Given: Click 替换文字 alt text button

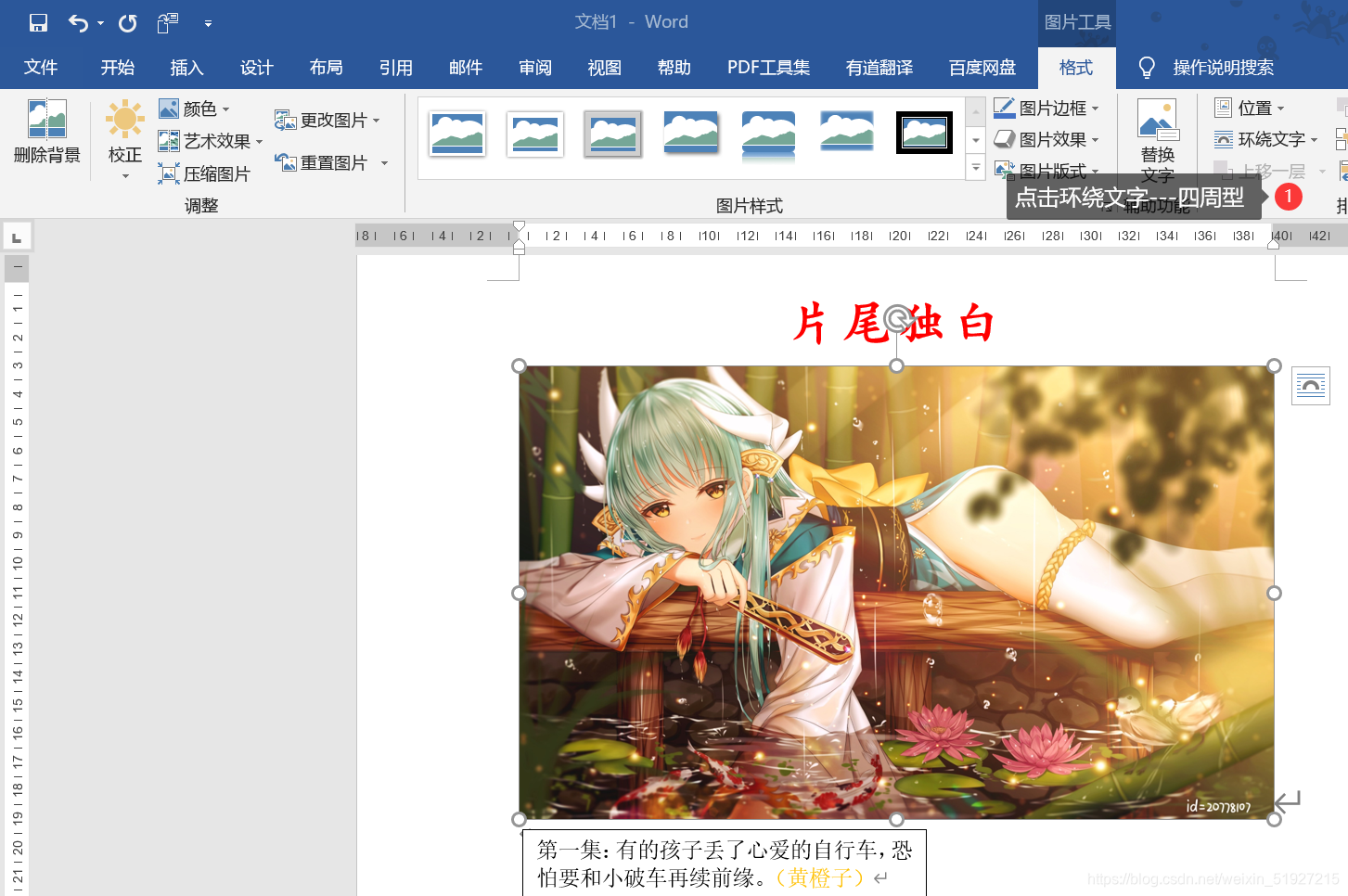Looking at the screenshot, I should [x=1158, y=141].
